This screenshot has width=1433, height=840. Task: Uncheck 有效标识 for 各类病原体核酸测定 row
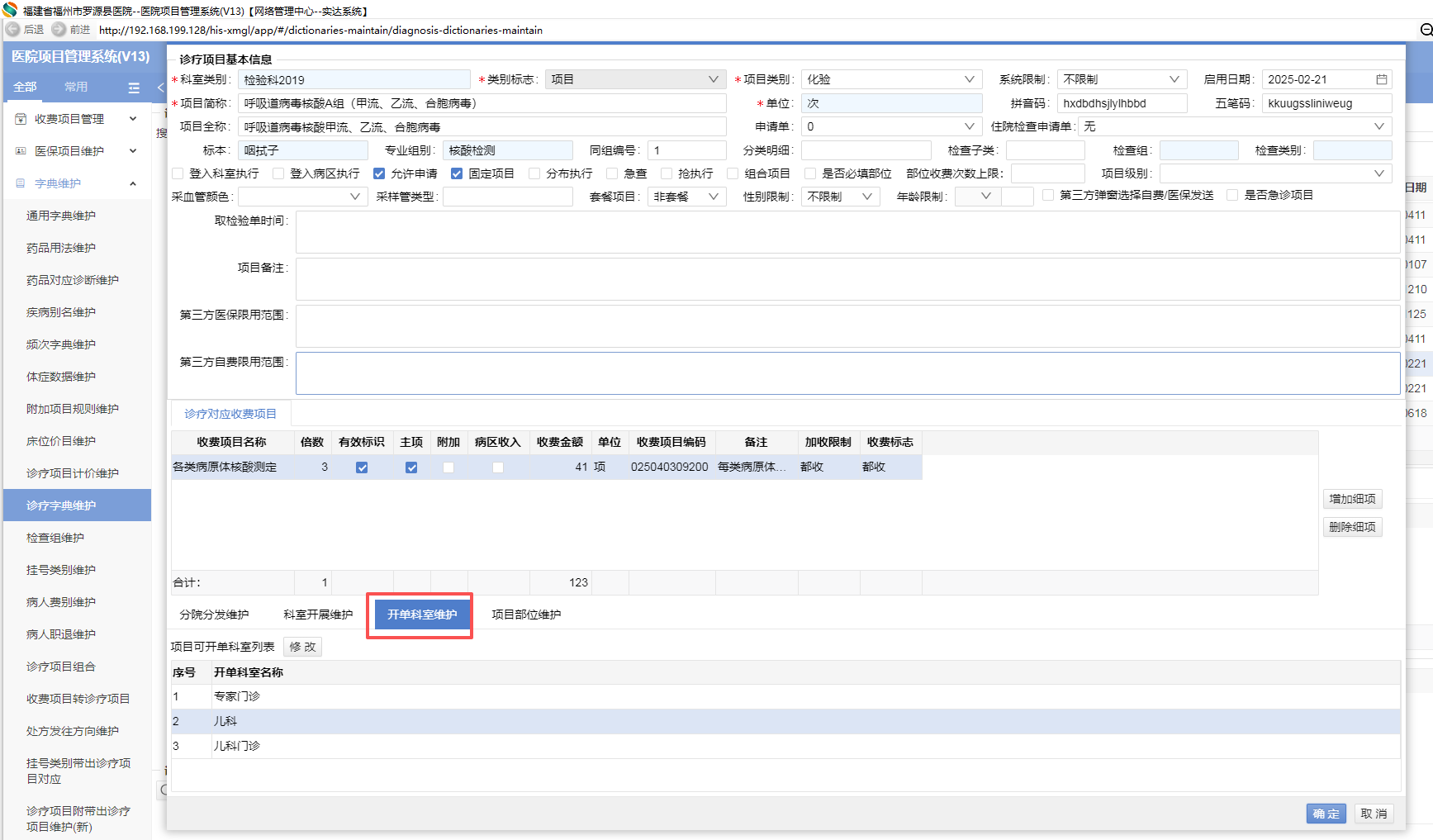tap(362, 467)
